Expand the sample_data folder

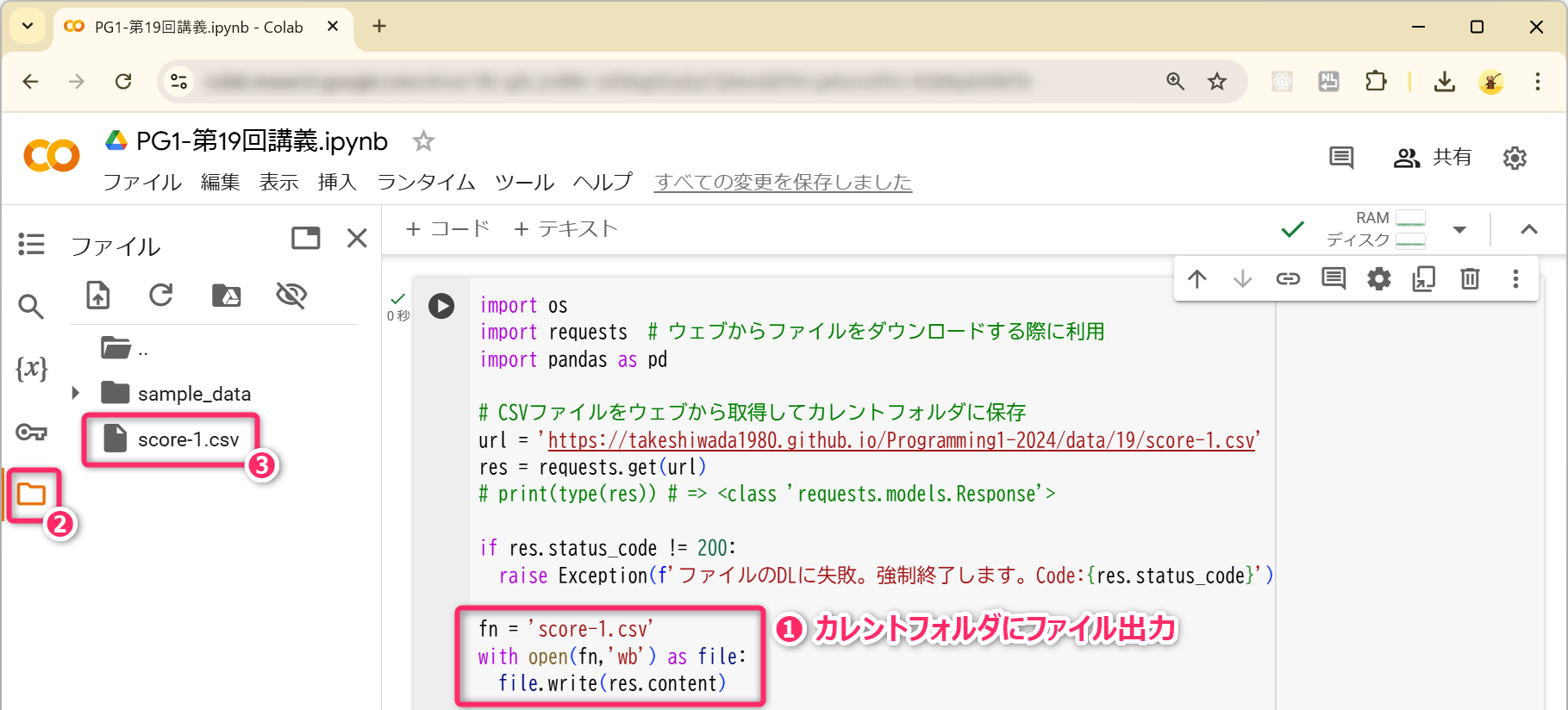(76, 393)
